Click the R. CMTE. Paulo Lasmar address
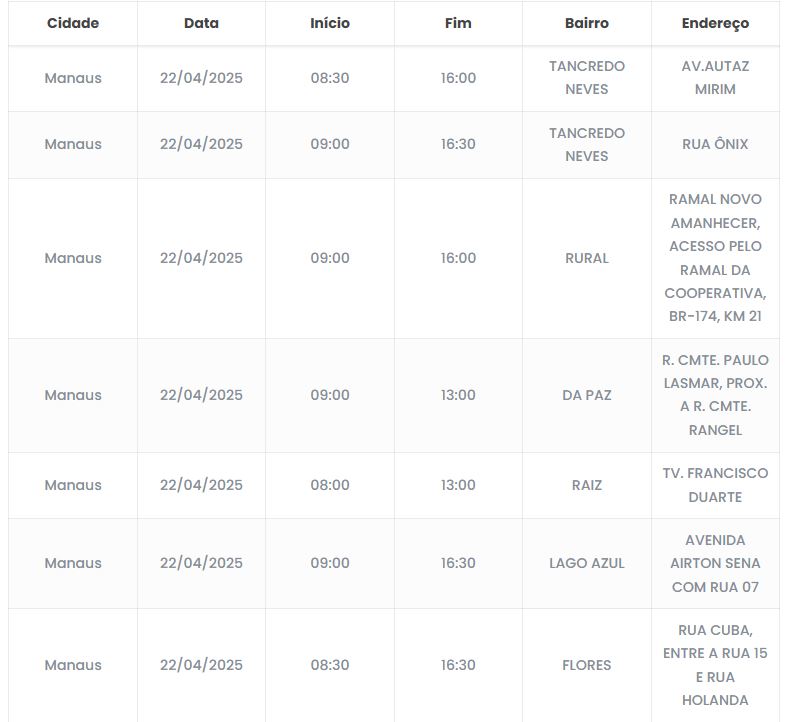The image size is (789, 722). [x=715, y=395]
